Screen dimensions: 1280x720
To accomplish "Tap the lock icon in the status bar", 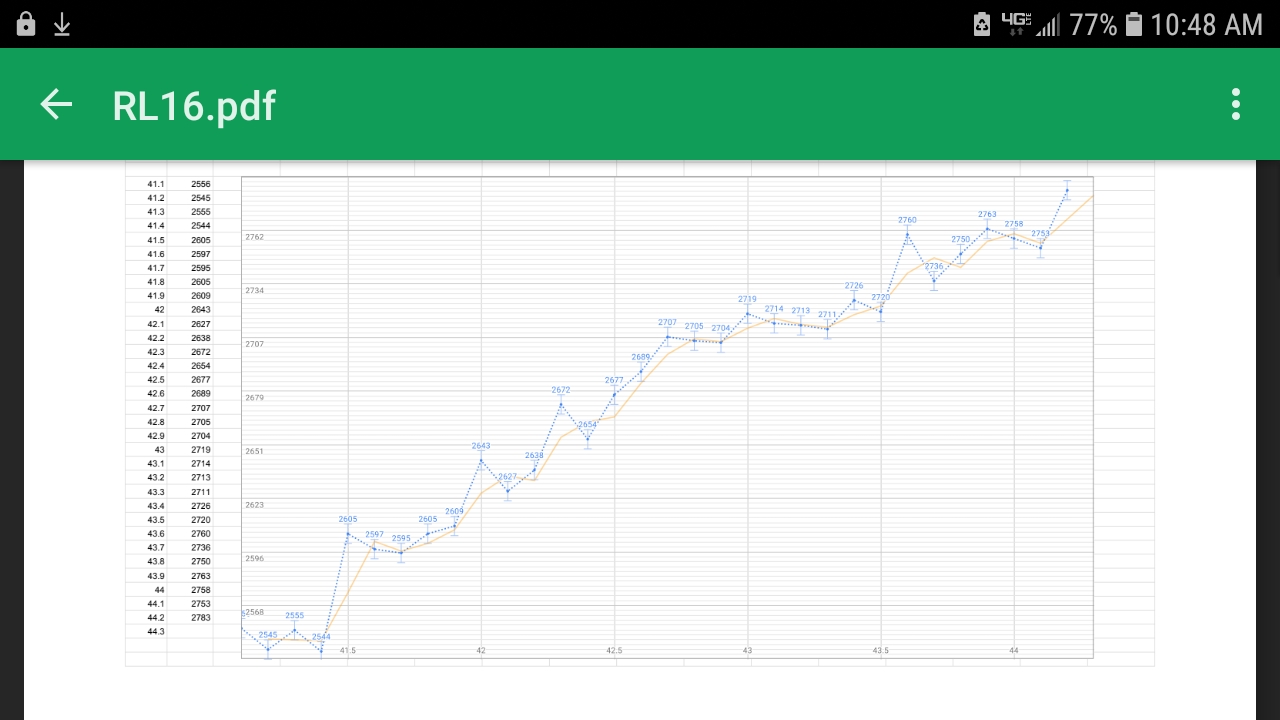I will [26, 24].
